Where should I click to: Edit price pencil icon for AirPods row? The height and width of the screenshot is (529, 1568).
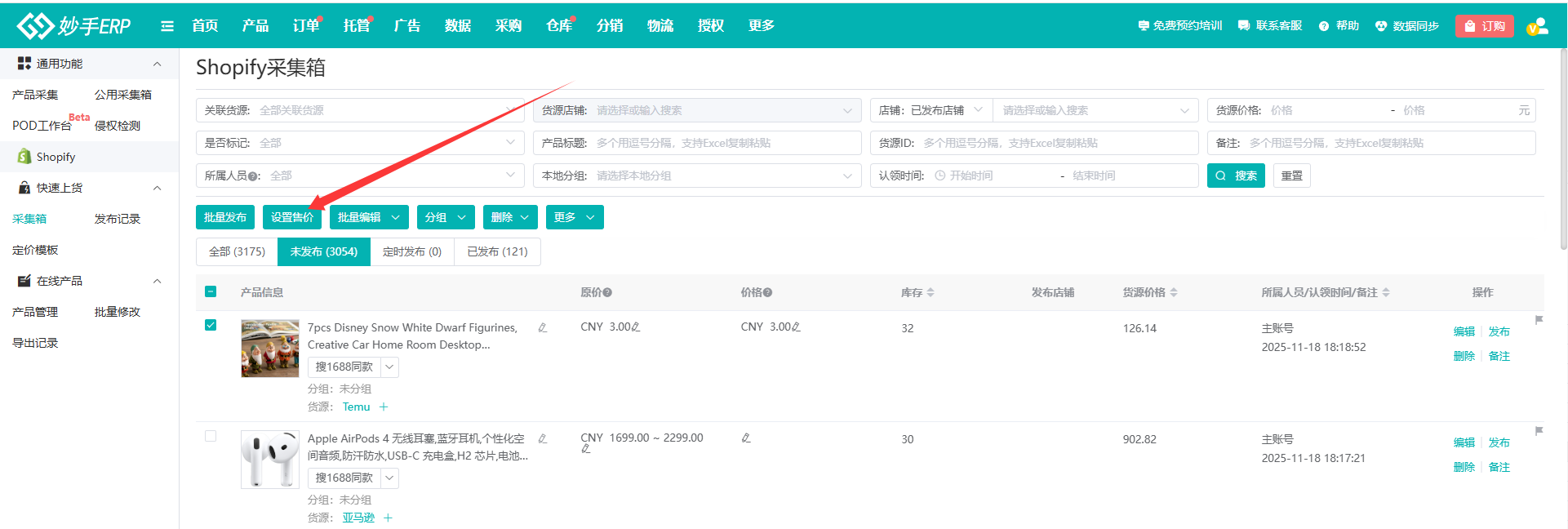click(745, 438)
